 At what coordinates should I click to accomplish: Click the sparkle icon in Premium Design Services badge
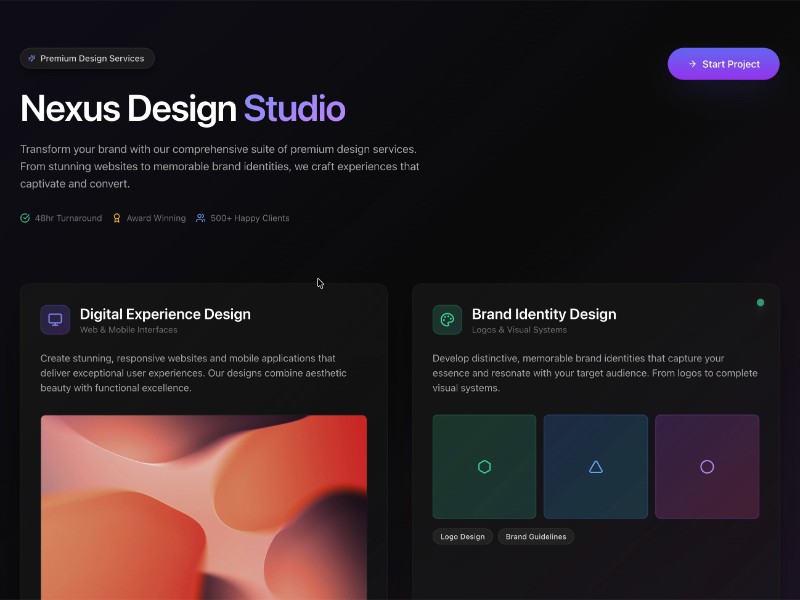31,58
